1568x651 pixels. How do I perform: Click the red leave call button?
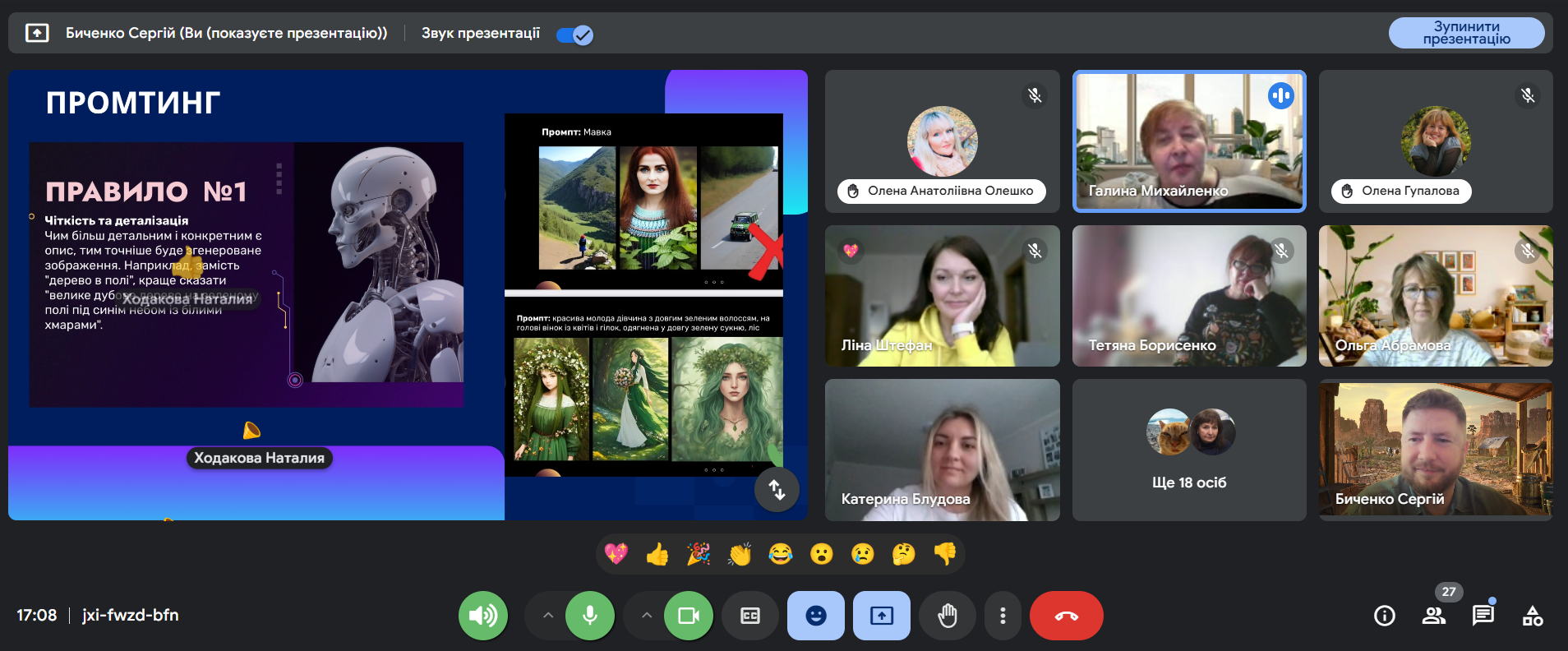(1066, 616)
